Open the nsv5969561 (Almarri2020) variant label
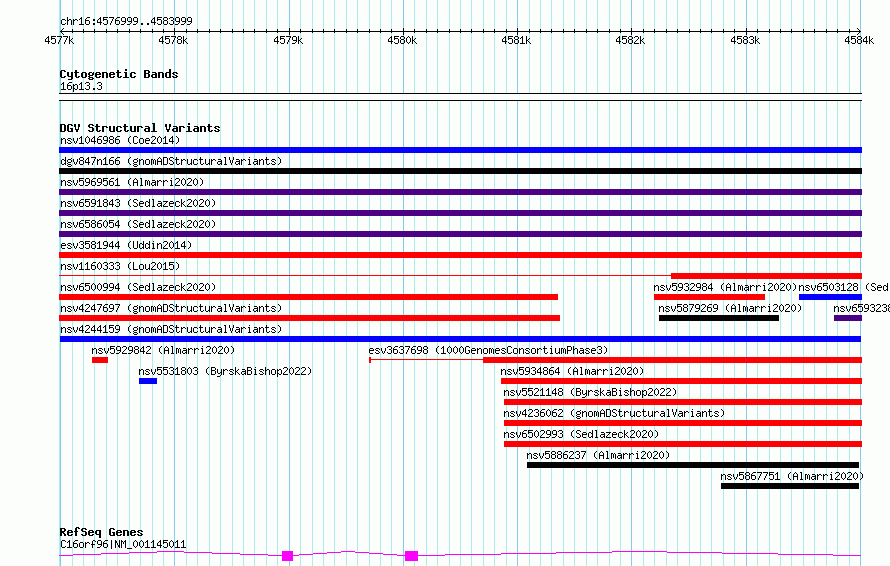This screenshot has width=890, height=566. click(x=132, y=182)
